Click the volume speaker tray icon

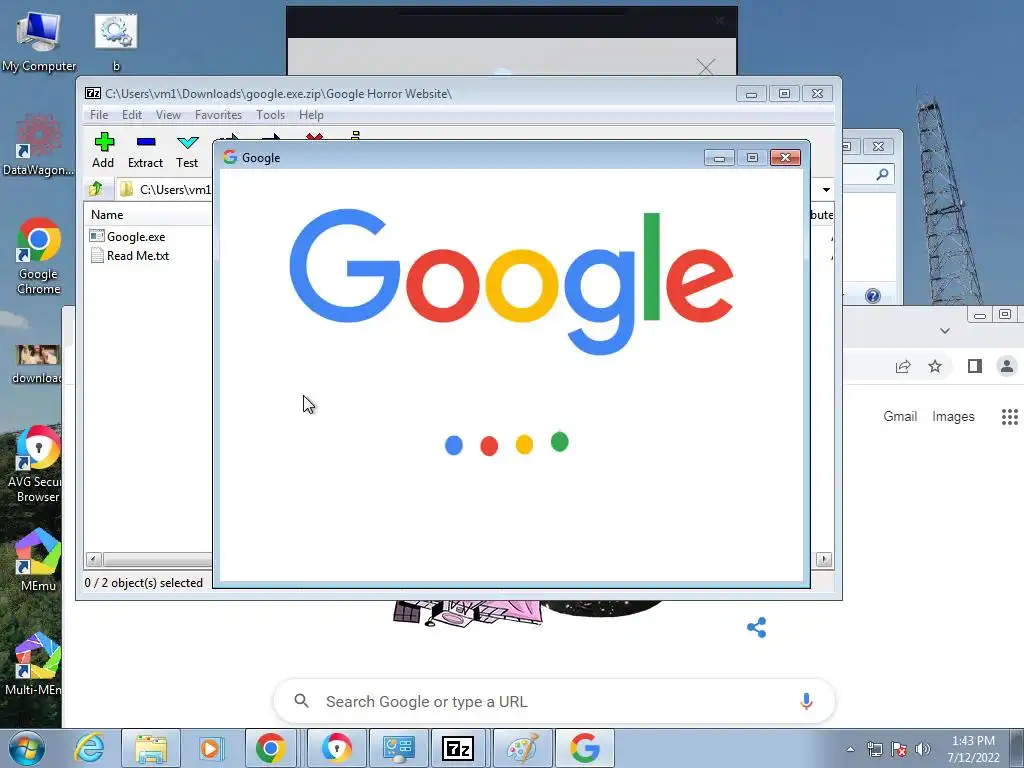coord(923,750)
